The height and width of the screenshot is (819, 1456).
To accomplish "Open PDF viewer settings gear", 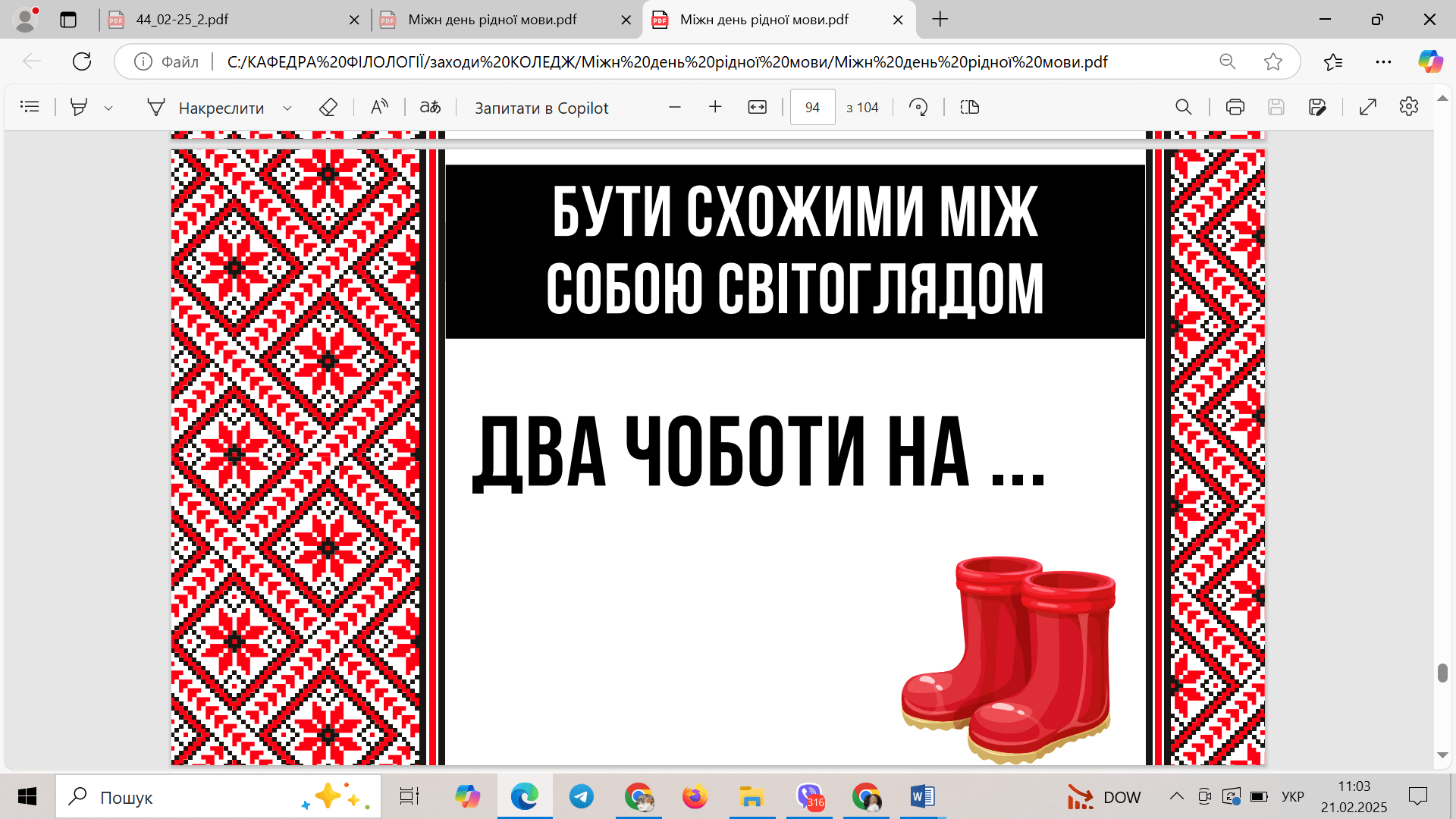I will (1408, 107).
